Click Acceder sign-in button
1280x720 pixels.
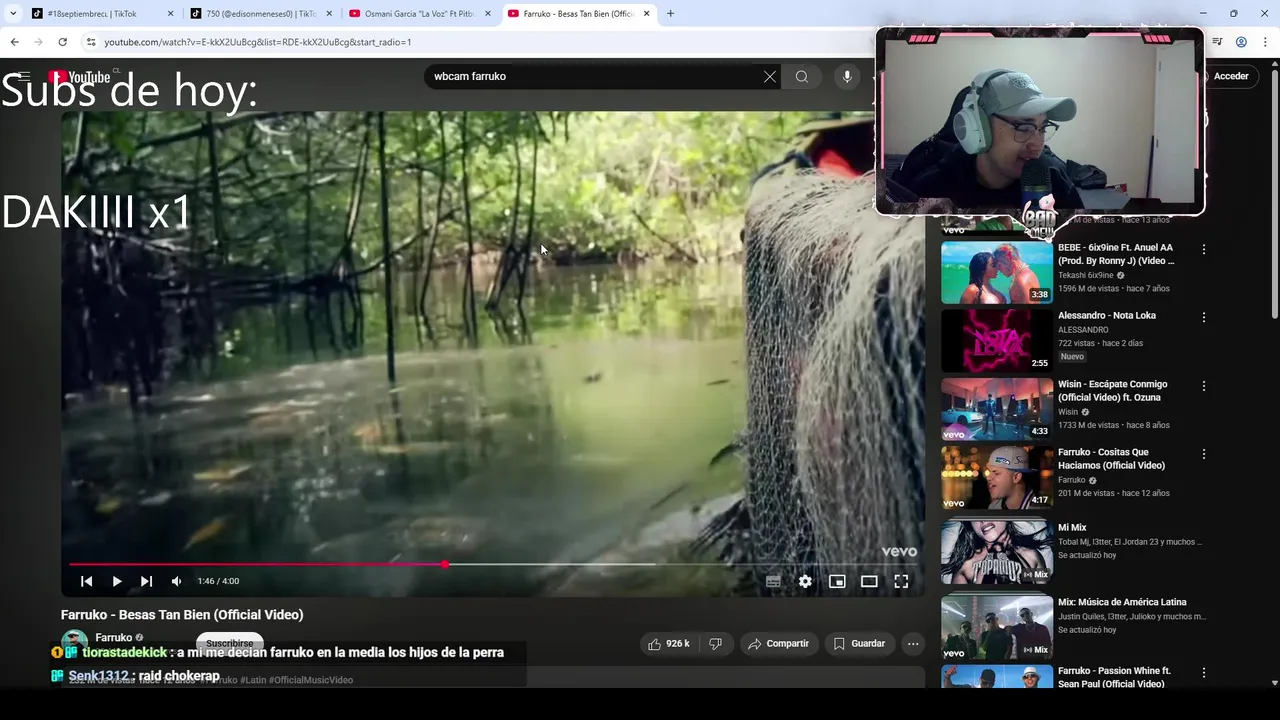point(1229,76)
